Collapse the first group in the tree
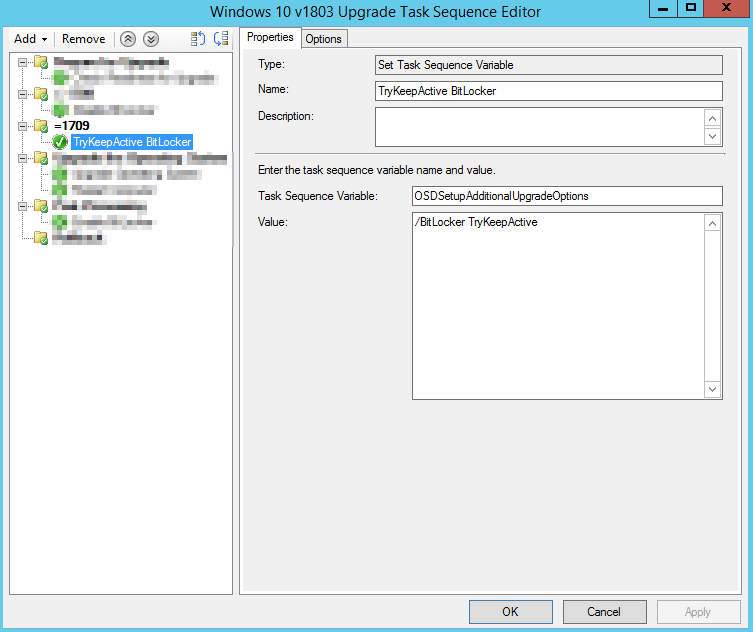The width and height of the screenshot is (753, 632). click(23, 62)
